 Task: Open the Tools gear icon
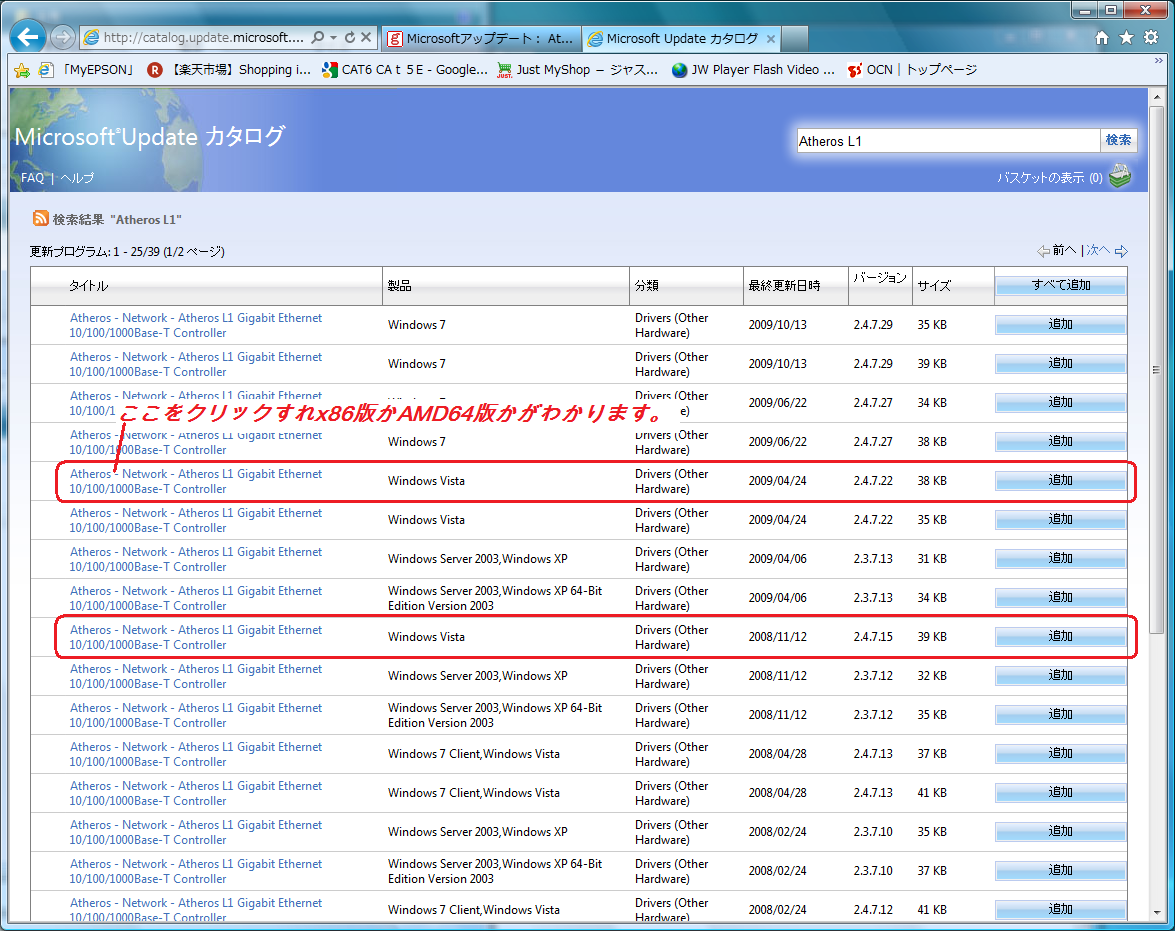pos(1150,38)
